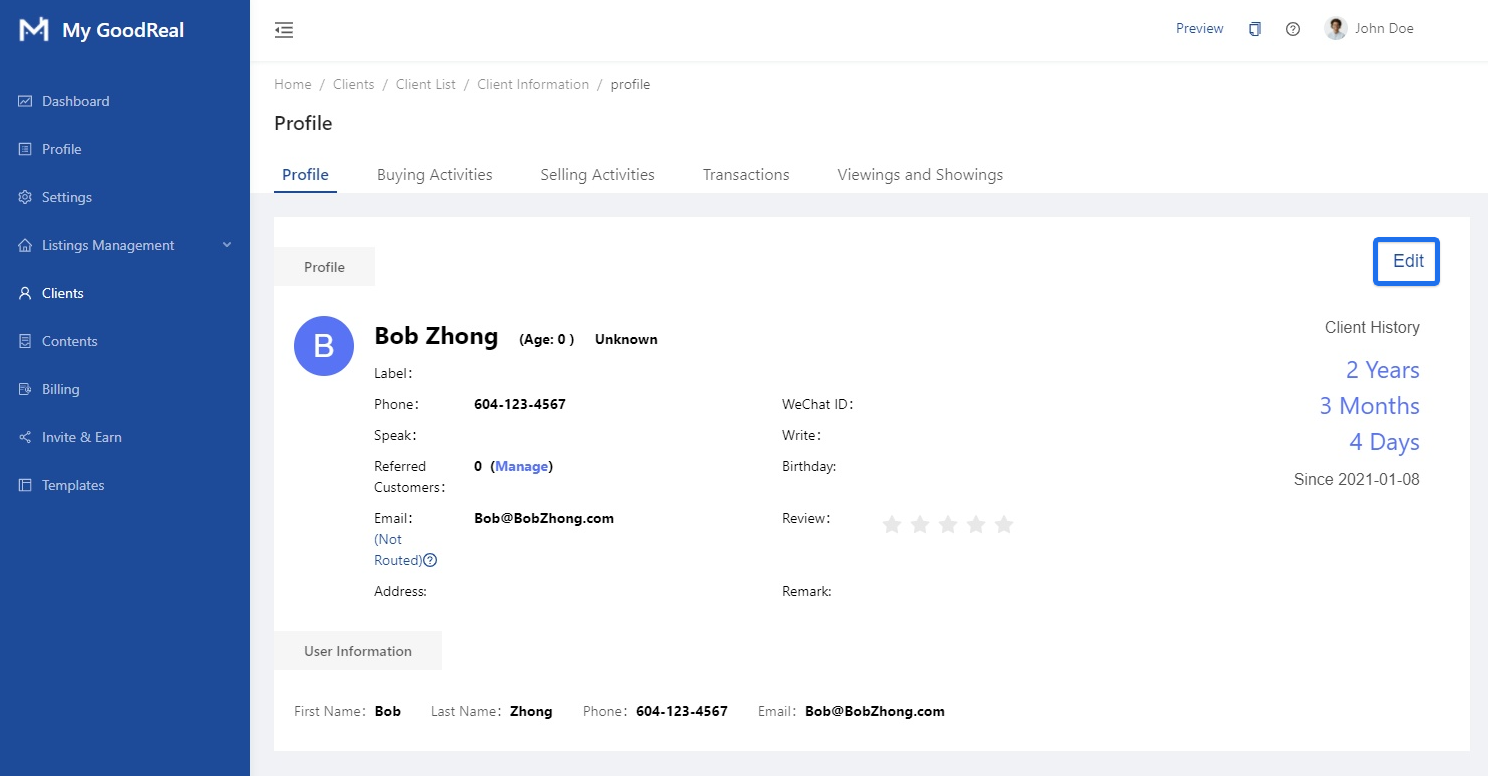Viewport: 1488px width, 776px height.
Task: Click the My GoodReal logo
Action: click(x=34, y=30)
